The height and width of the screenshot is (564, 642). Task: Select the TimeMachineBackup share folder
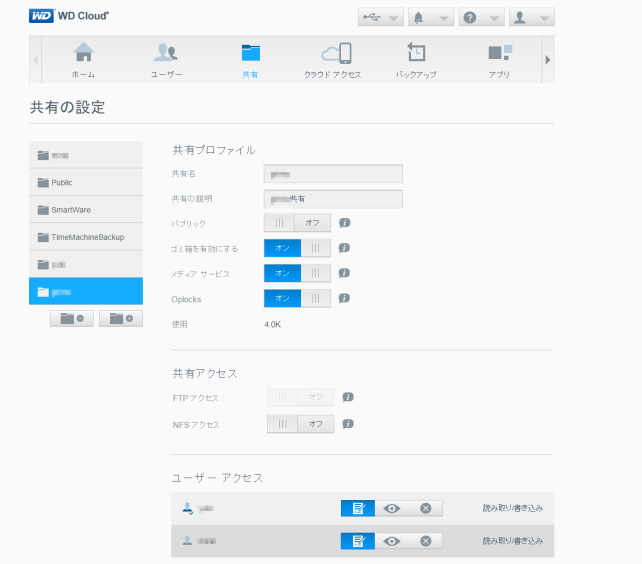click(86, 237)
